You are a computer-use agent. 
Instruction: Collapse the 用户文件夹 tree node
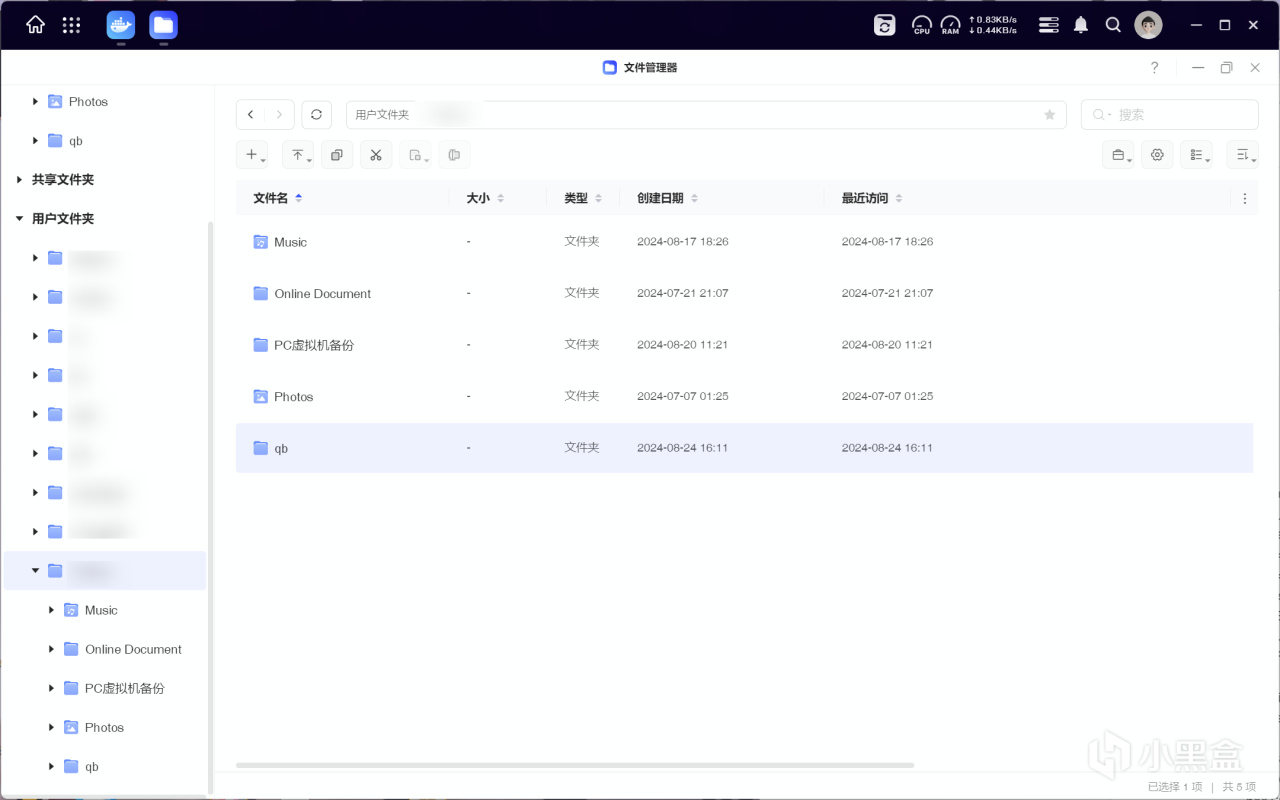pos(19,219)
